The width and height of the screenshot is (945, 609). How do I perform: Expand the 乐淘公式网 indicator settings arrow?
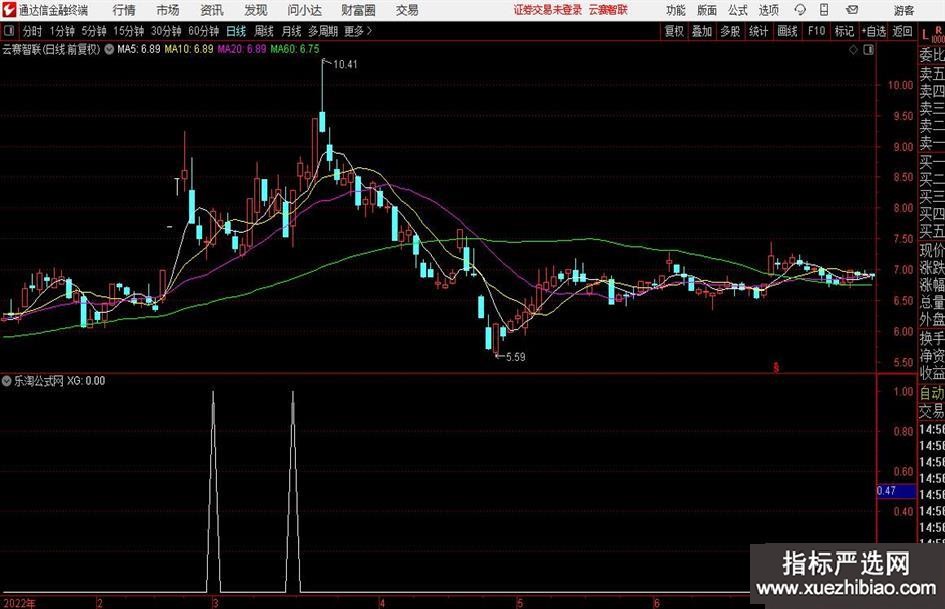7,380
